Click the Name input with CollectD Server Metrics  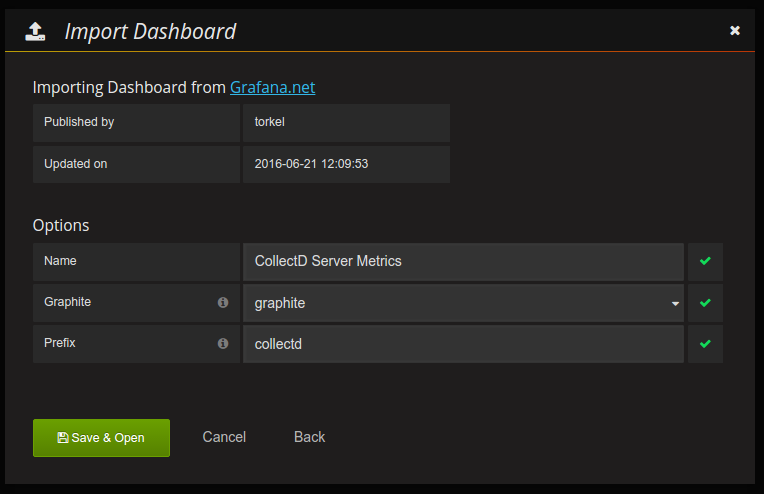462,261
